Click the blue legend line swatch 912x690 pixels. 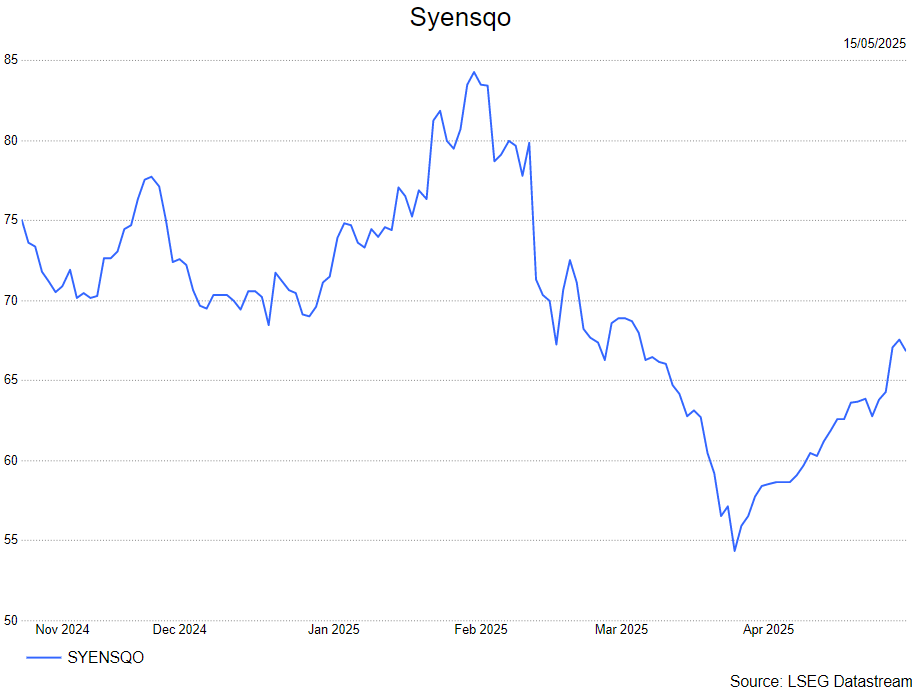44,658
